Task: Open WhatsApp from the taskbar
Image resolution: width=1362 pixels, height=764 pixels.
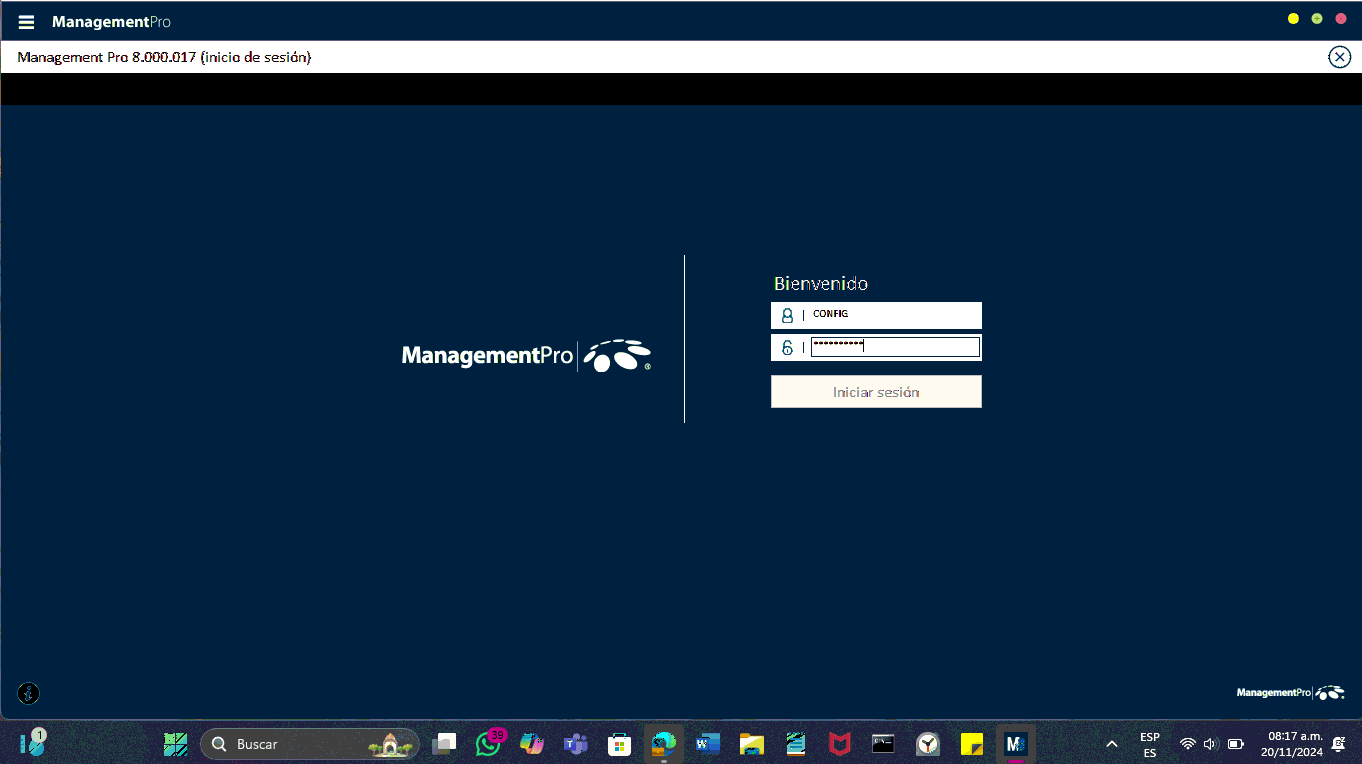Action: click(488, 744)
